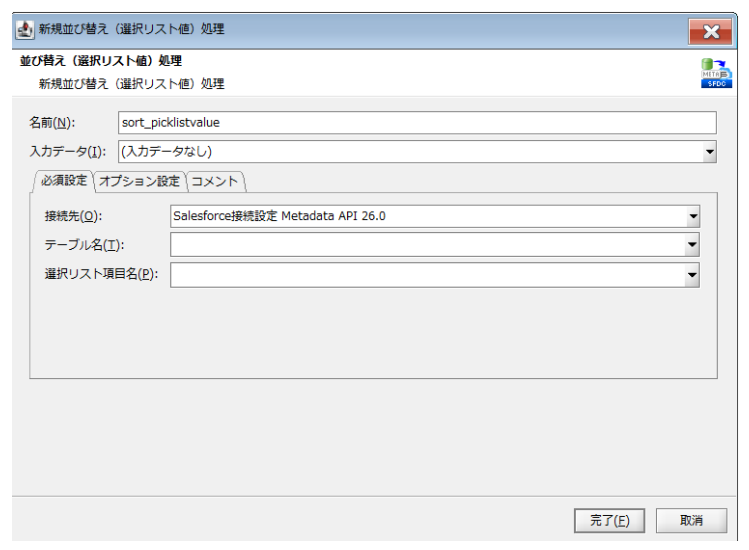The width and height of the screenshot is (749, 550).
Task: Click the 入力データ(I) label
Action: [x=68, y=153]
